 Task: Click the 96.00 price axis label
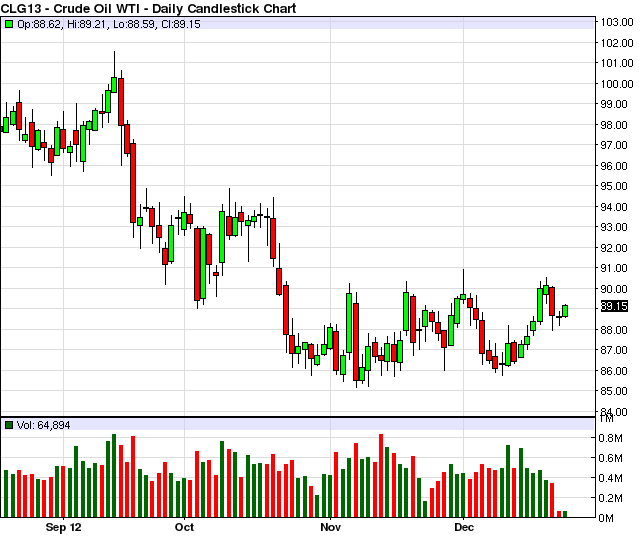(x=614, y=166)
